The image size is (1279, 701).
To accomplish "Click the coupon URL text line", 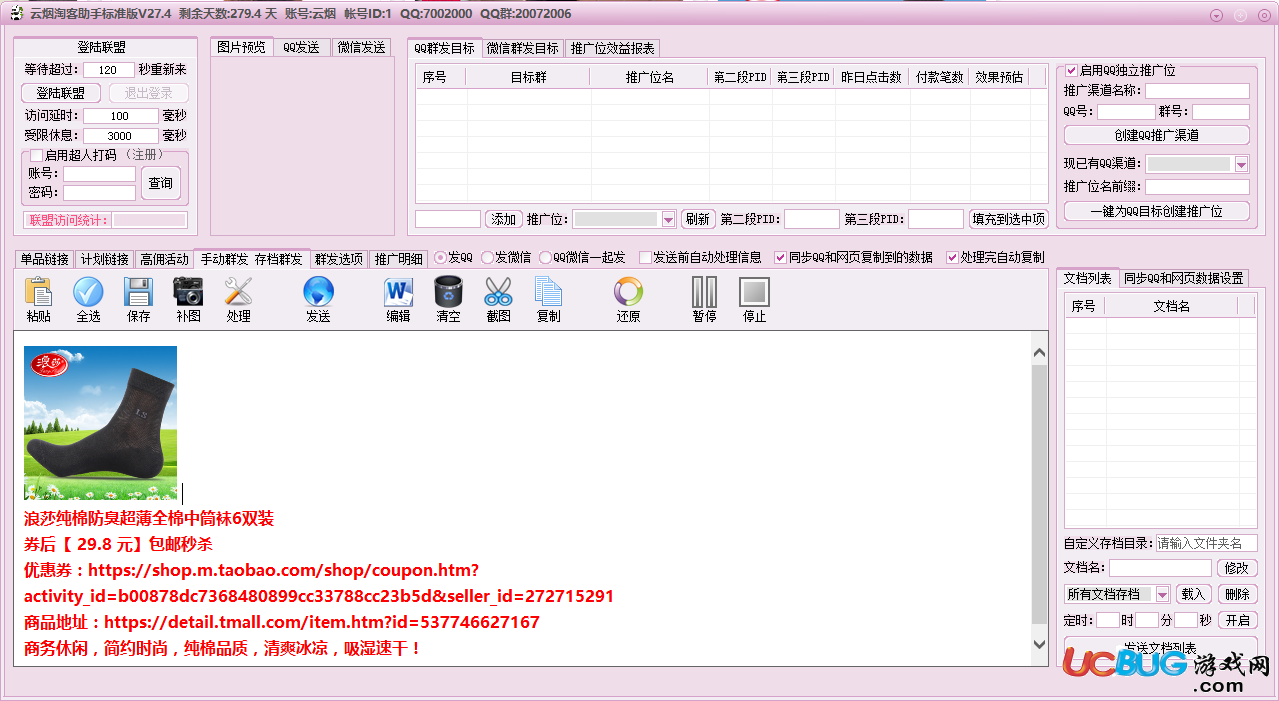I will (x=319, y=583).
